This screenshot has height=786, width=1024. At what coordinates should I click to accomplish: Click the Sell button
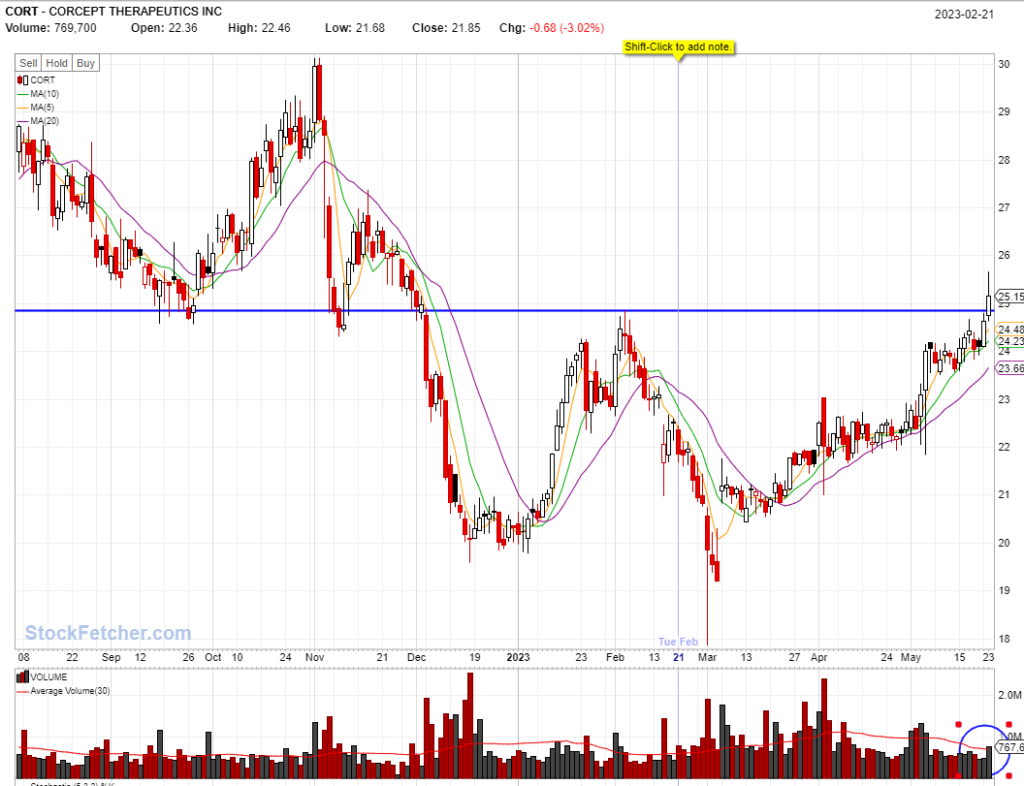click(28, 63)
